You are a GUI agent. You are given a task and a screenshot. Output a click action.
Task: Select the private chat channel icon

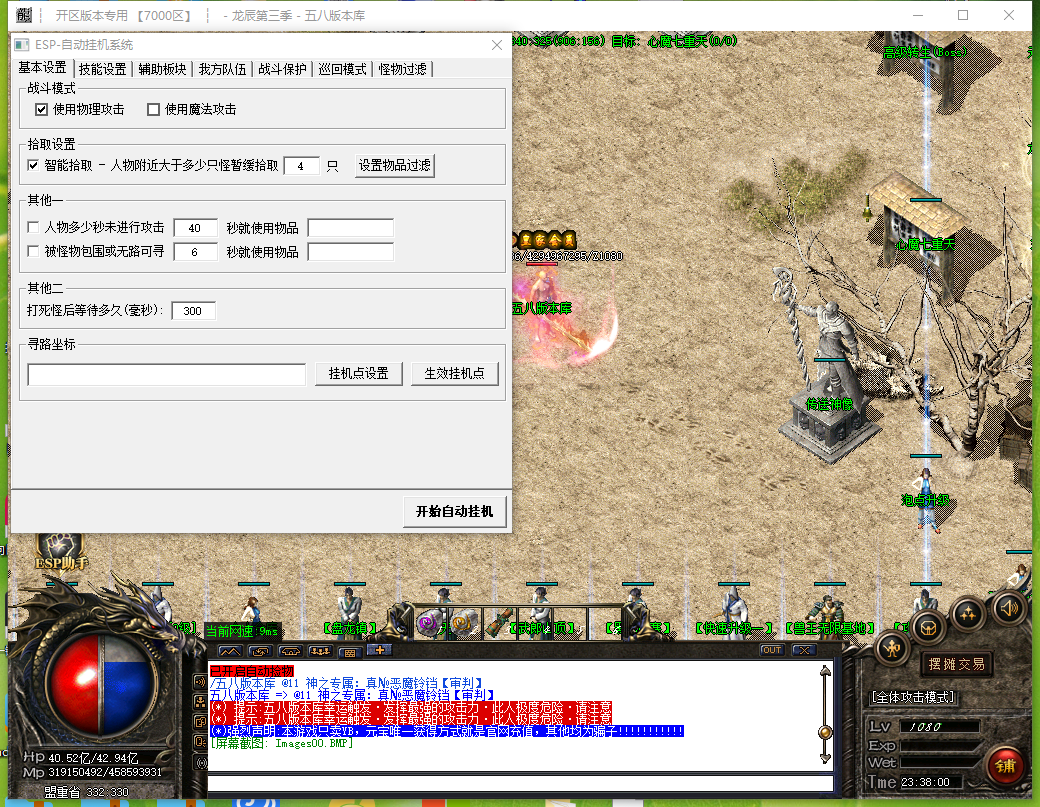[200, 741]
